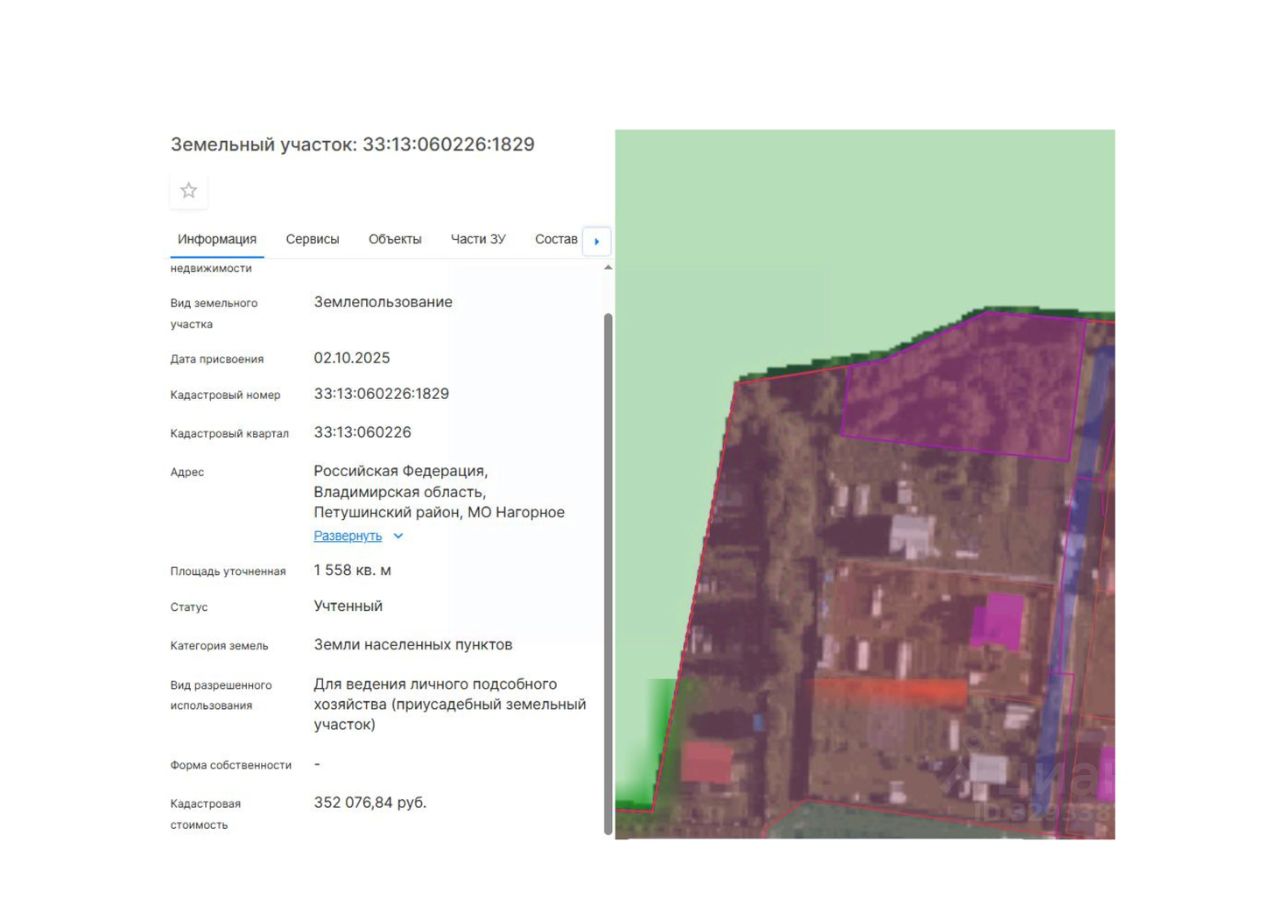Click the Адрес field label
The width and height of the screenshot is (1280, 905).
click(187, 472)
